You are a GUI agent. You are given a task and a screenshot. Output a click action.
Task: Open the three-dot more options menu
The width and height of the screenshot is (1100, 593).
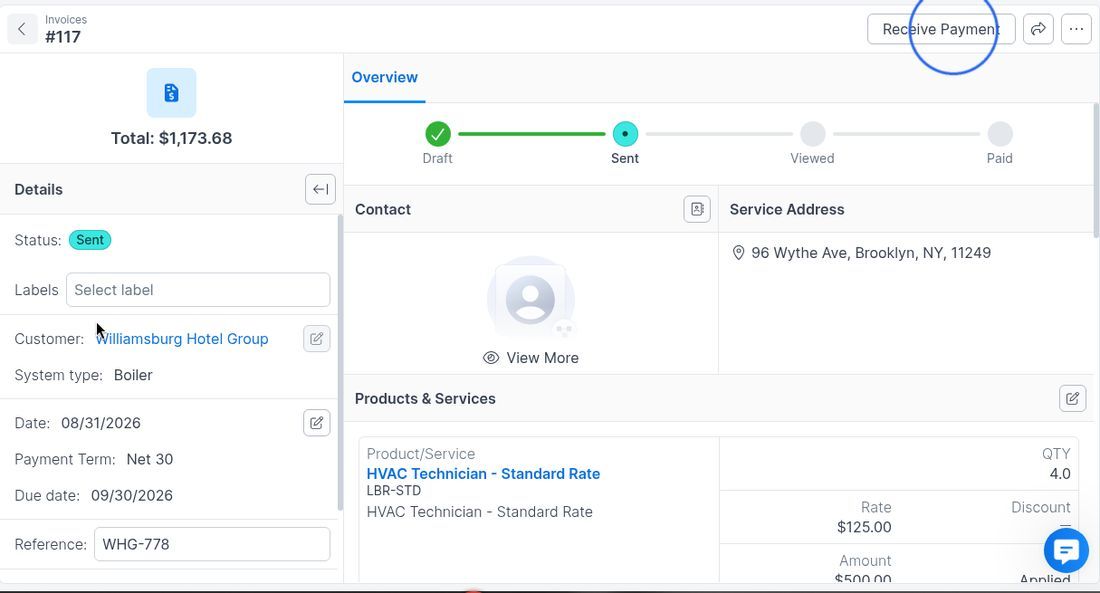coord(1075,29)
